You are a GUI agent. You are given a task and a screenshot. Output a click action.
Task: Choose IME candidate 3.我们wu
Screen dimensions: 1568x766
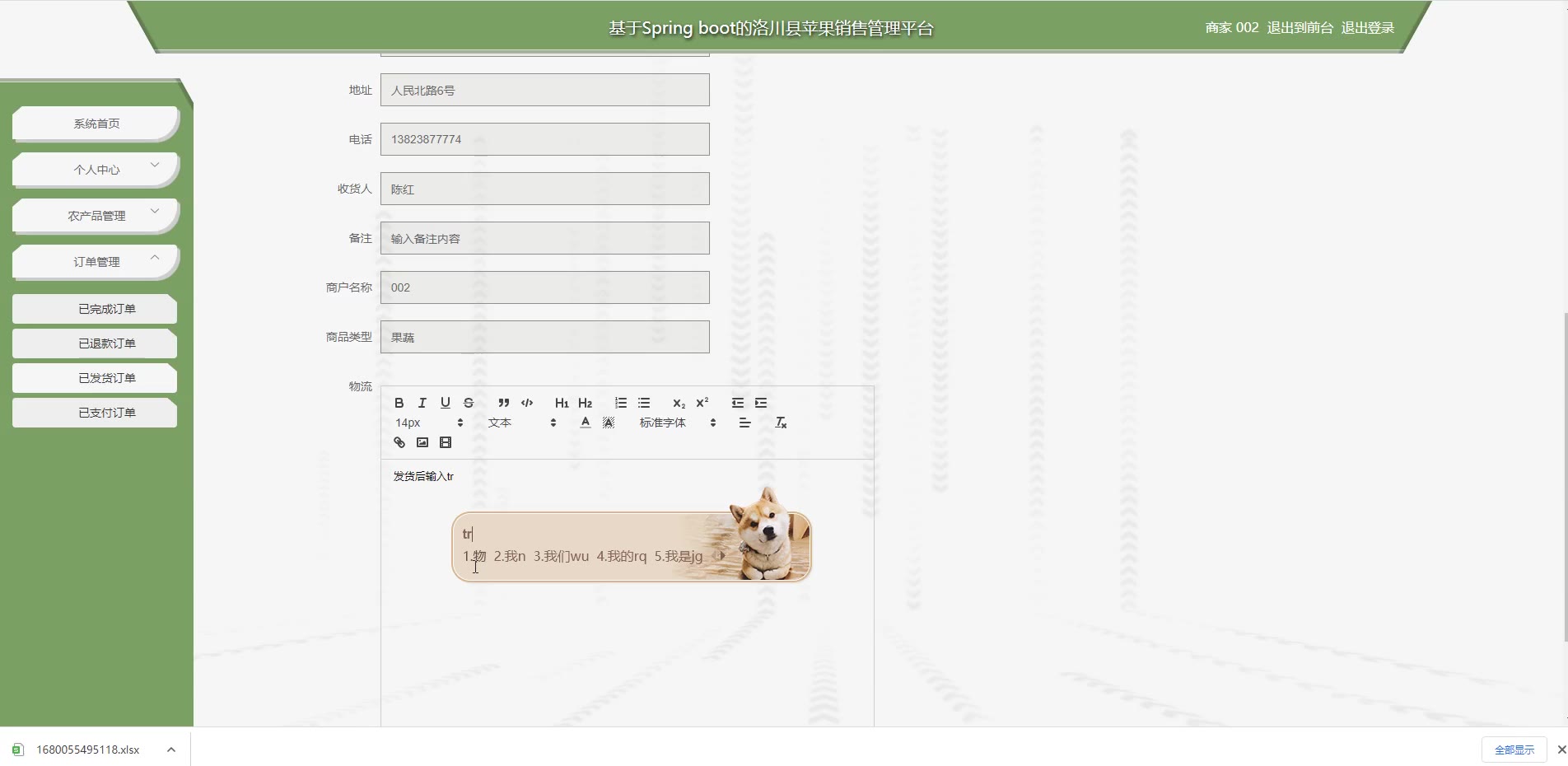click(x=561, y=556)
